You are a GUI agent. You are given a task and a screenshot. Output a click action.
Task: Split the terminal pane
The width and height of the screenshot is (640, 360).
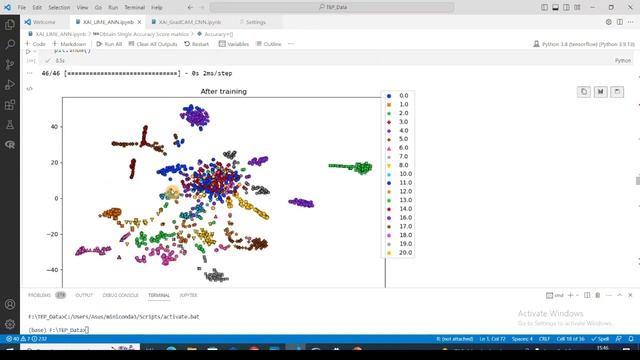pyautogui.click(x=587, y=295)
